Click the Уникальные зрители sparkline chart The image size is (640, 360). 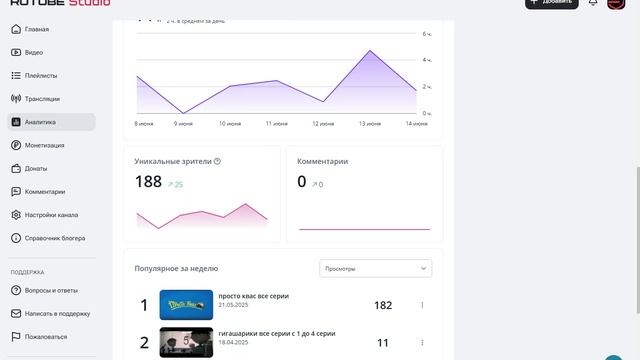pyautogui.click(x=202, y=216)
